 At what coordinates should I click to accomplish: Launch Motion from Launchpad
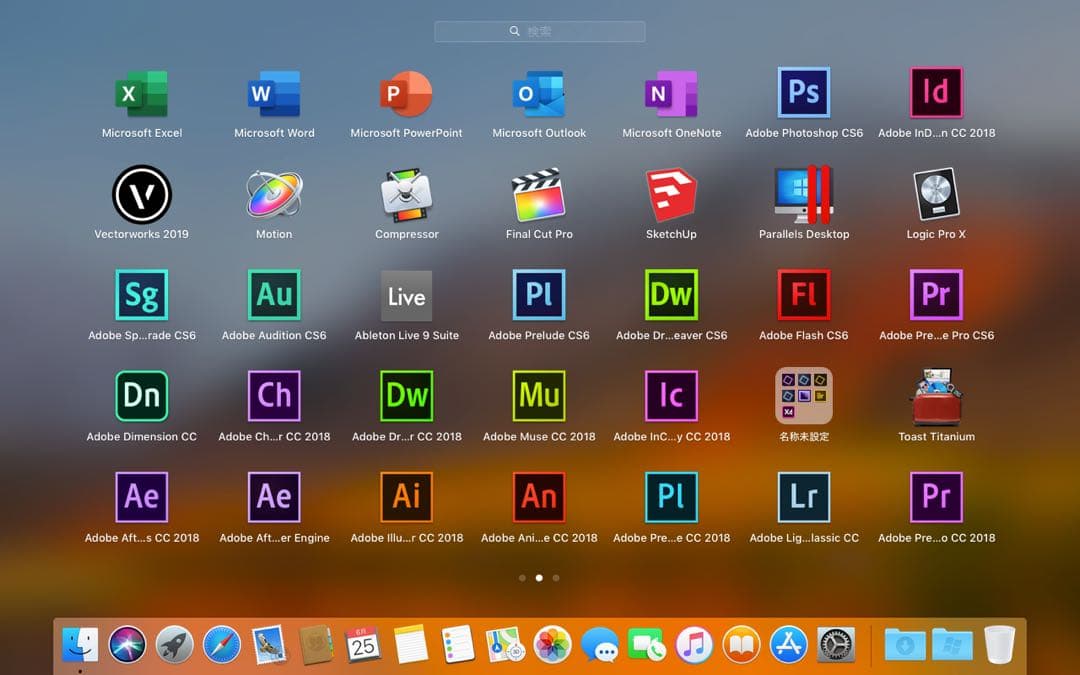274,194
